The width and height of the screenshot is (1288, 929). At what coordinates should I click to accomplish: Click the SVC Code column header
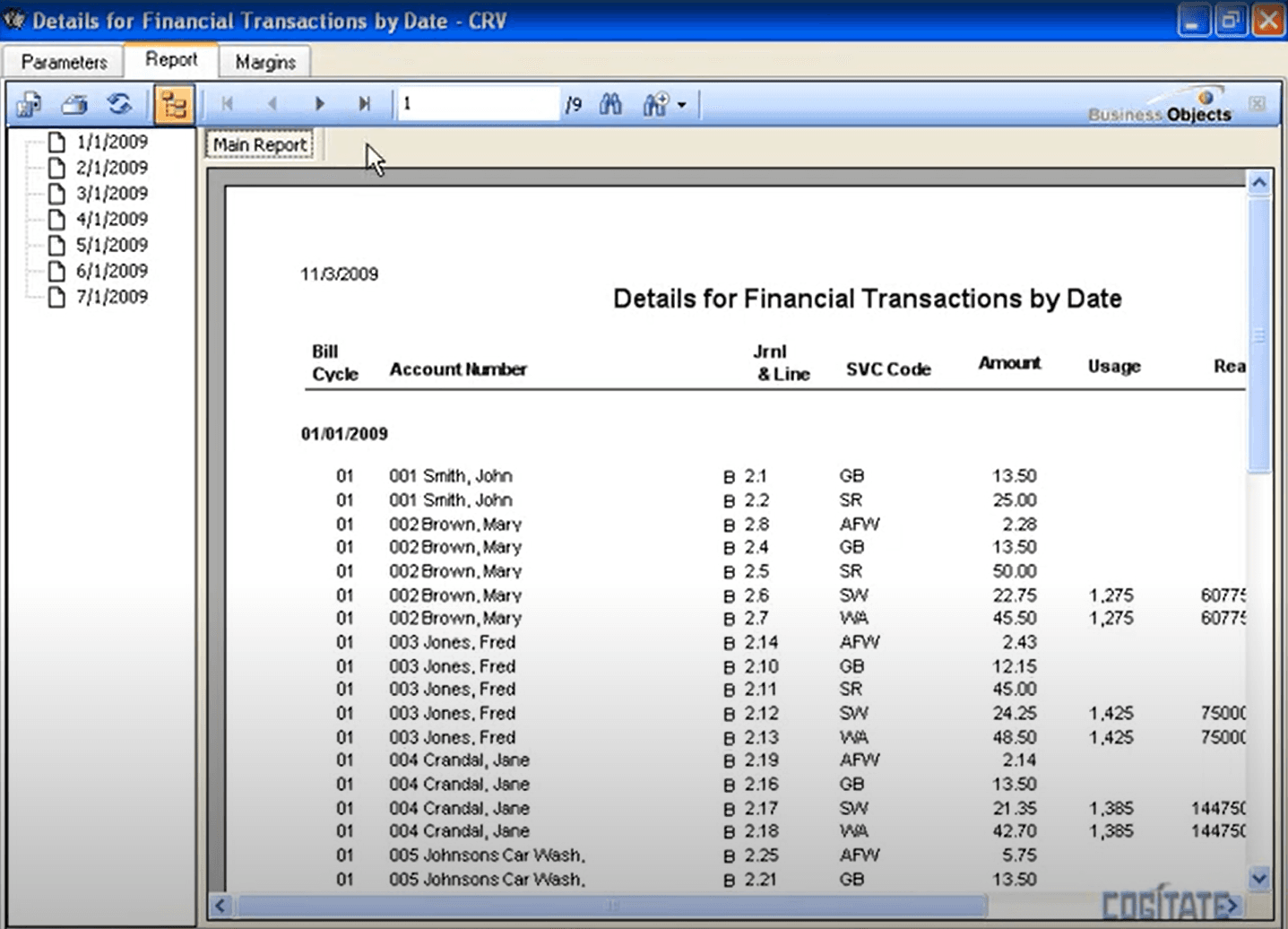coord(888,369)
